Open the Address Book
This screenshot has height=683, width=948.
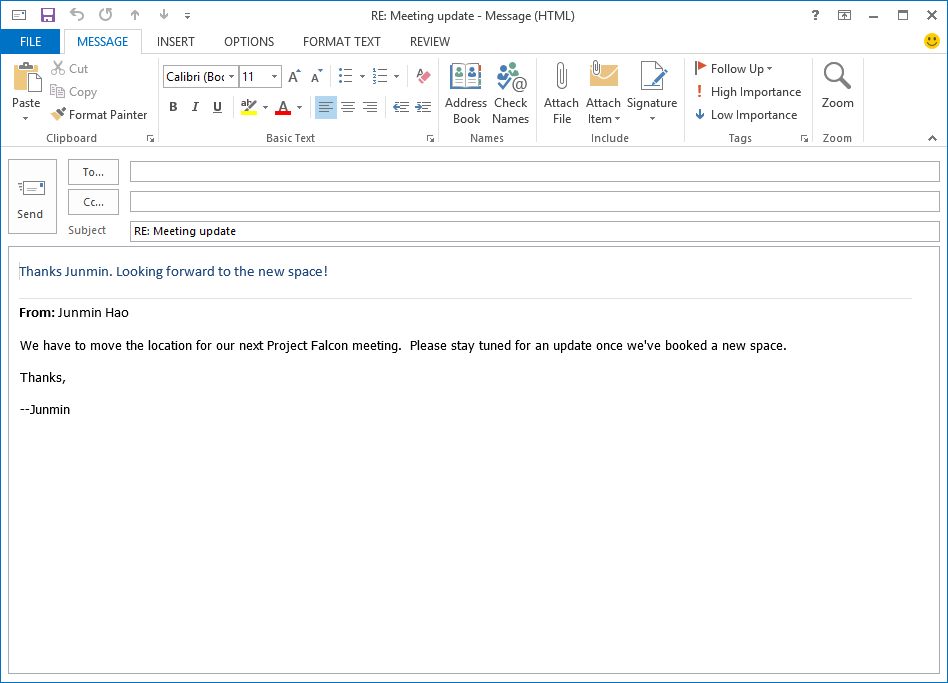click(x=465, y=92)
